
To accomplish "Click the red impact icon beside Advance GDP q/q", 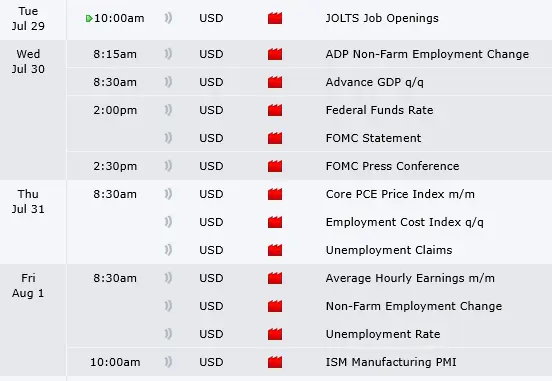I will pyautogui.click(x=275, y=82).
